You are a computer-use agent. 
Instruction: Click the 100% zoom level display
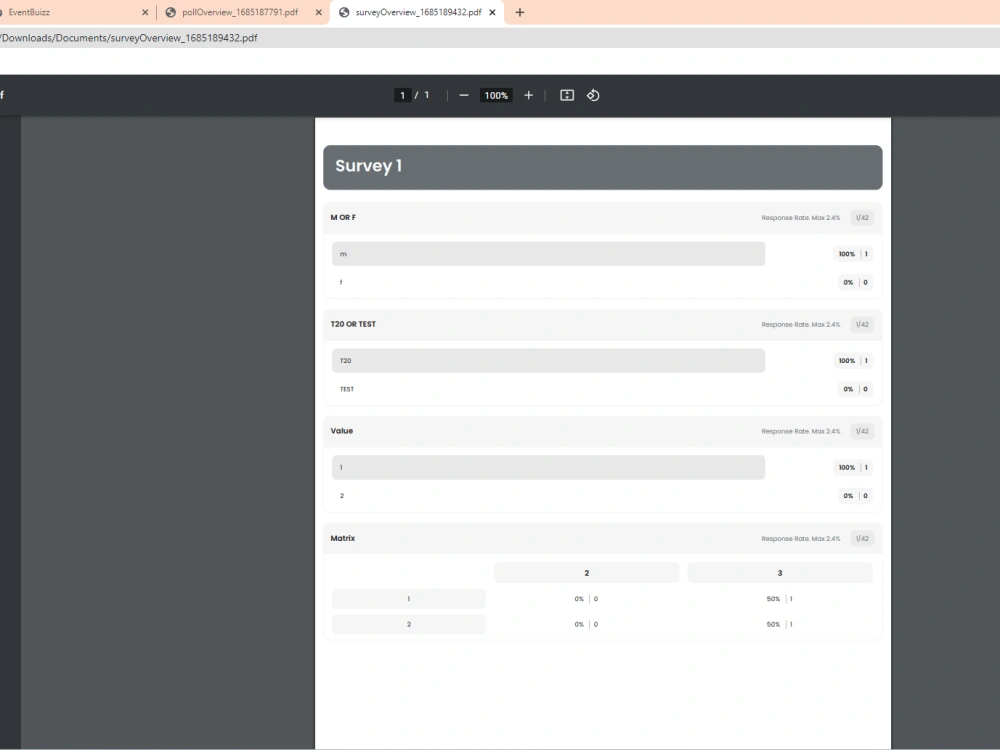click(x=496, y=95)
